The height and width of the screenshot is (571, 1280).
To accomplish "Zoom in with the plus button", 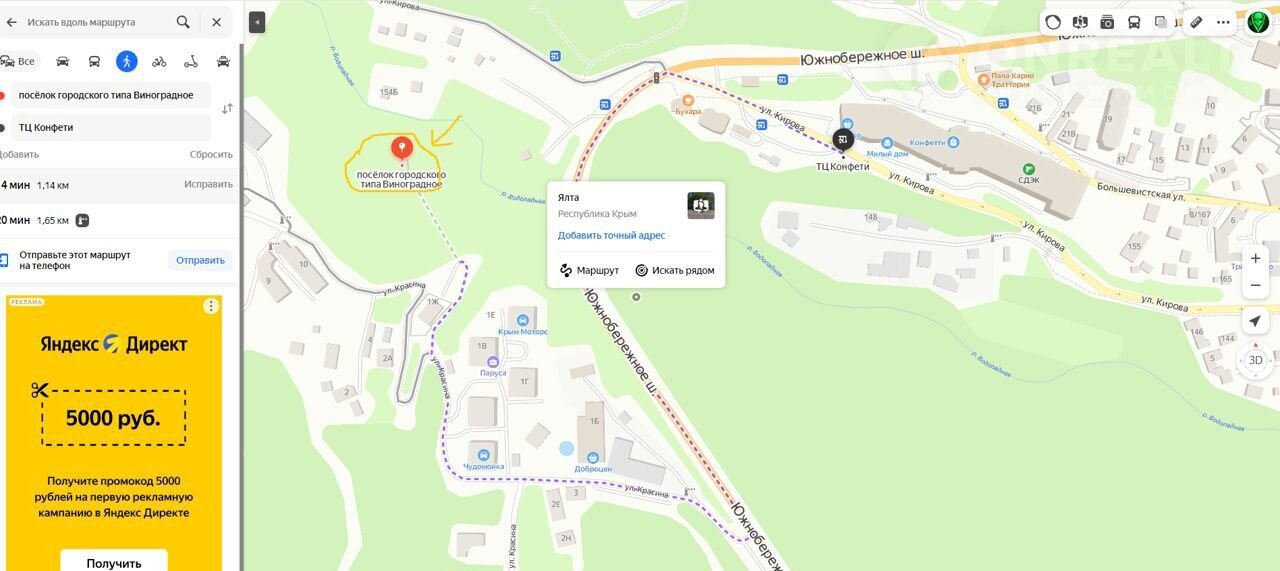I will coord(1256,258).
